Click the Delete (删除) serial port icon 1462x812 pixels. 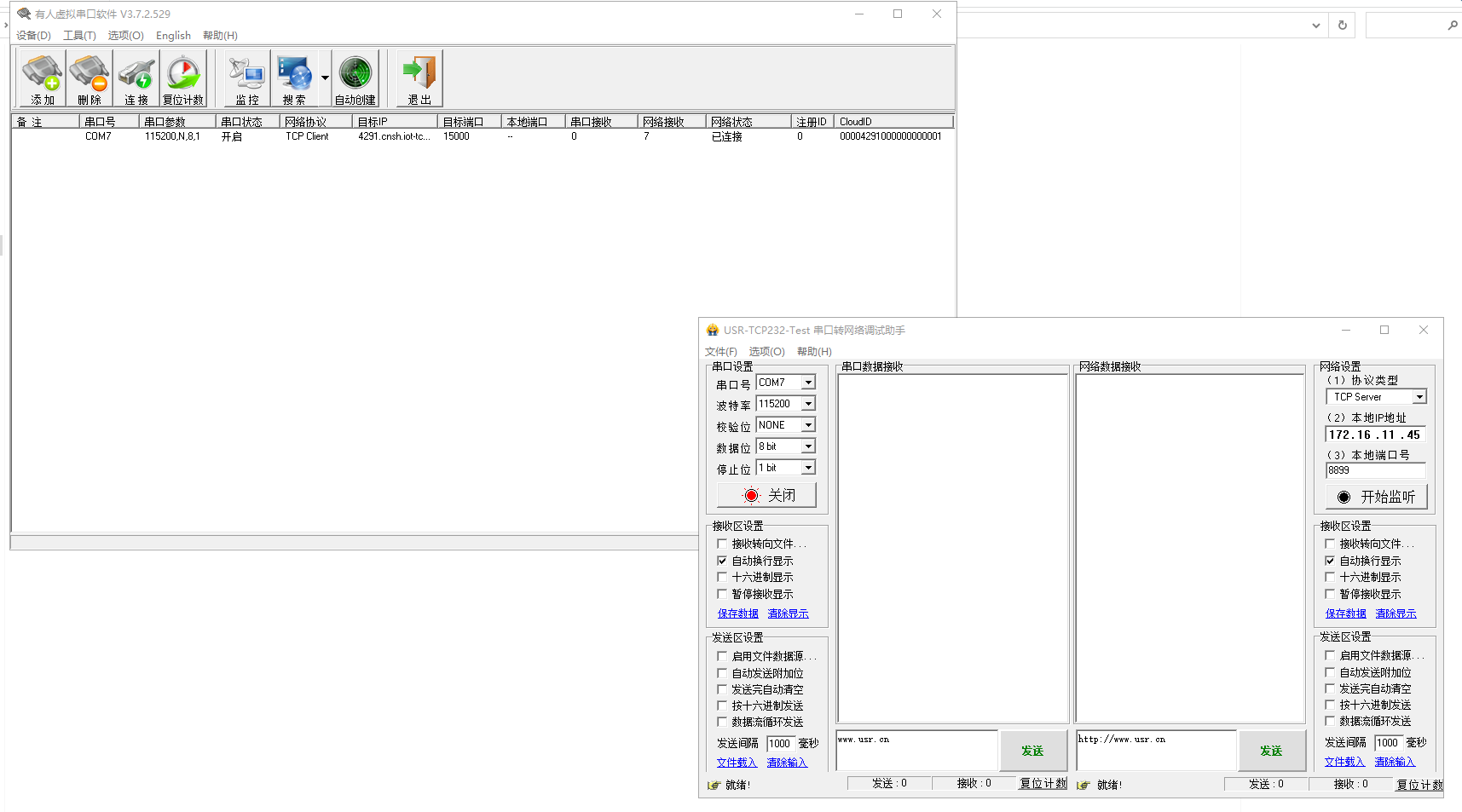click(x=90, y=78)
